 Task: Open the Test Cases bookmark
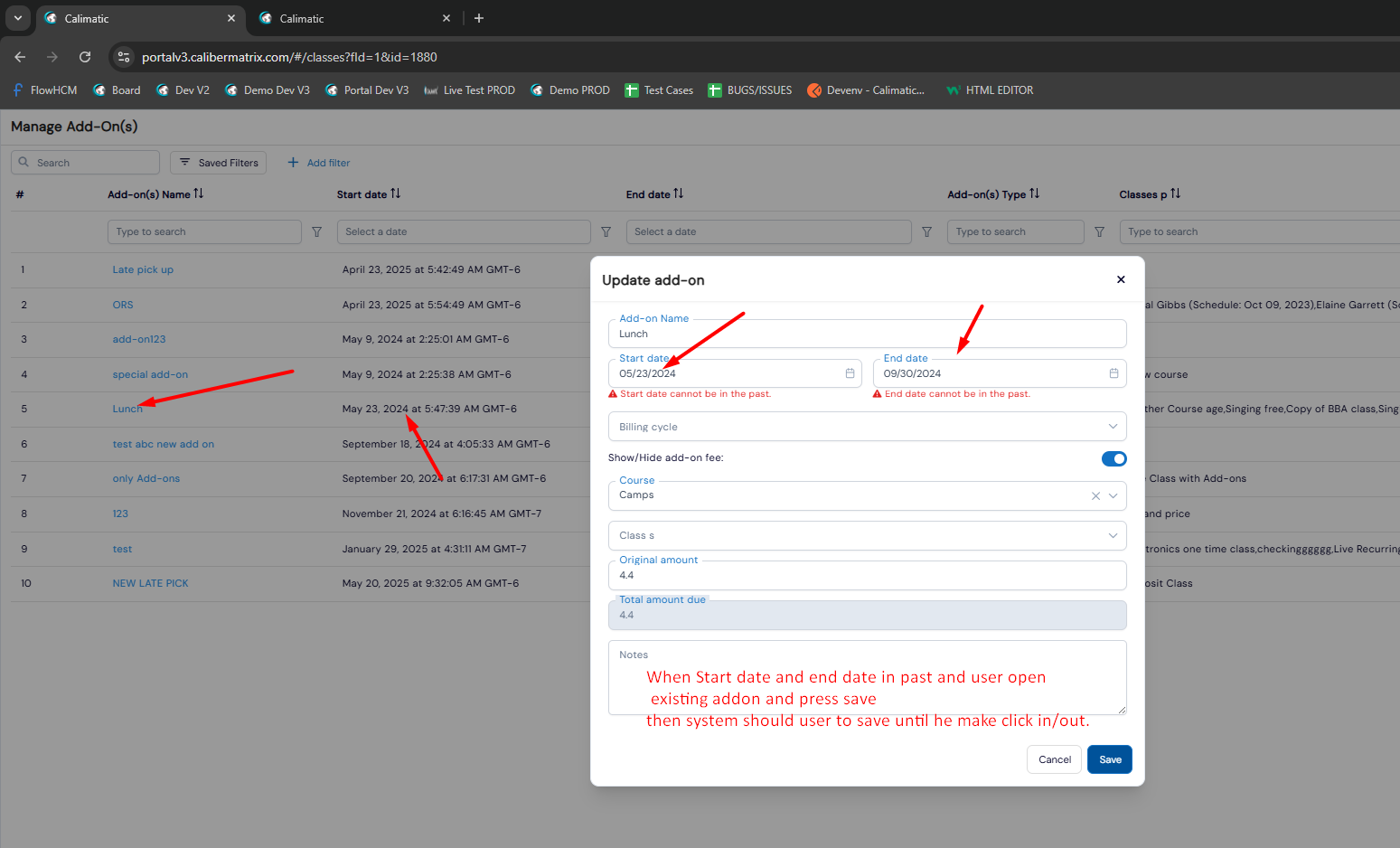pos(659,90)
